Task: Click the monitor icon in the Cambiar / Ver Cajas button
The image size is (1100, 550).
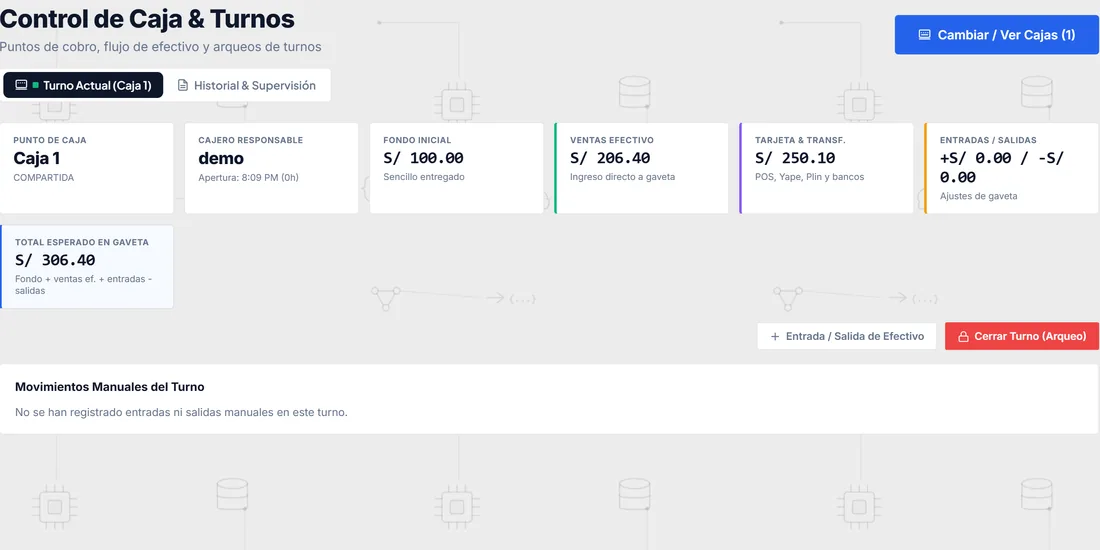Action: coord(925,34)
